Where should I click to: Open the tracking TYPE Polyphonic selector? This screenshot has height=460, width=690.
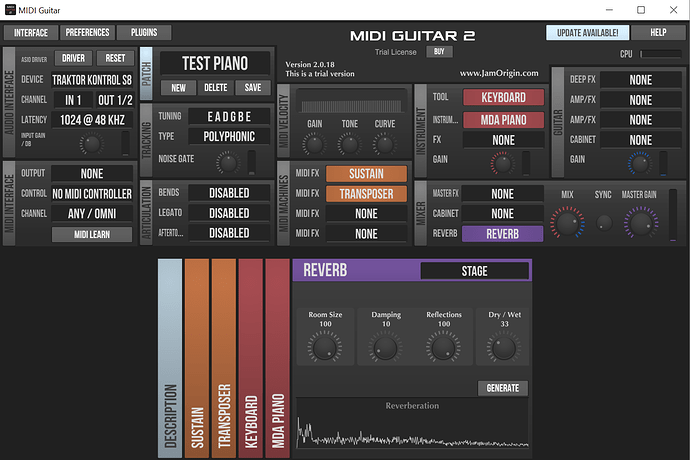(x=229, y=136)
